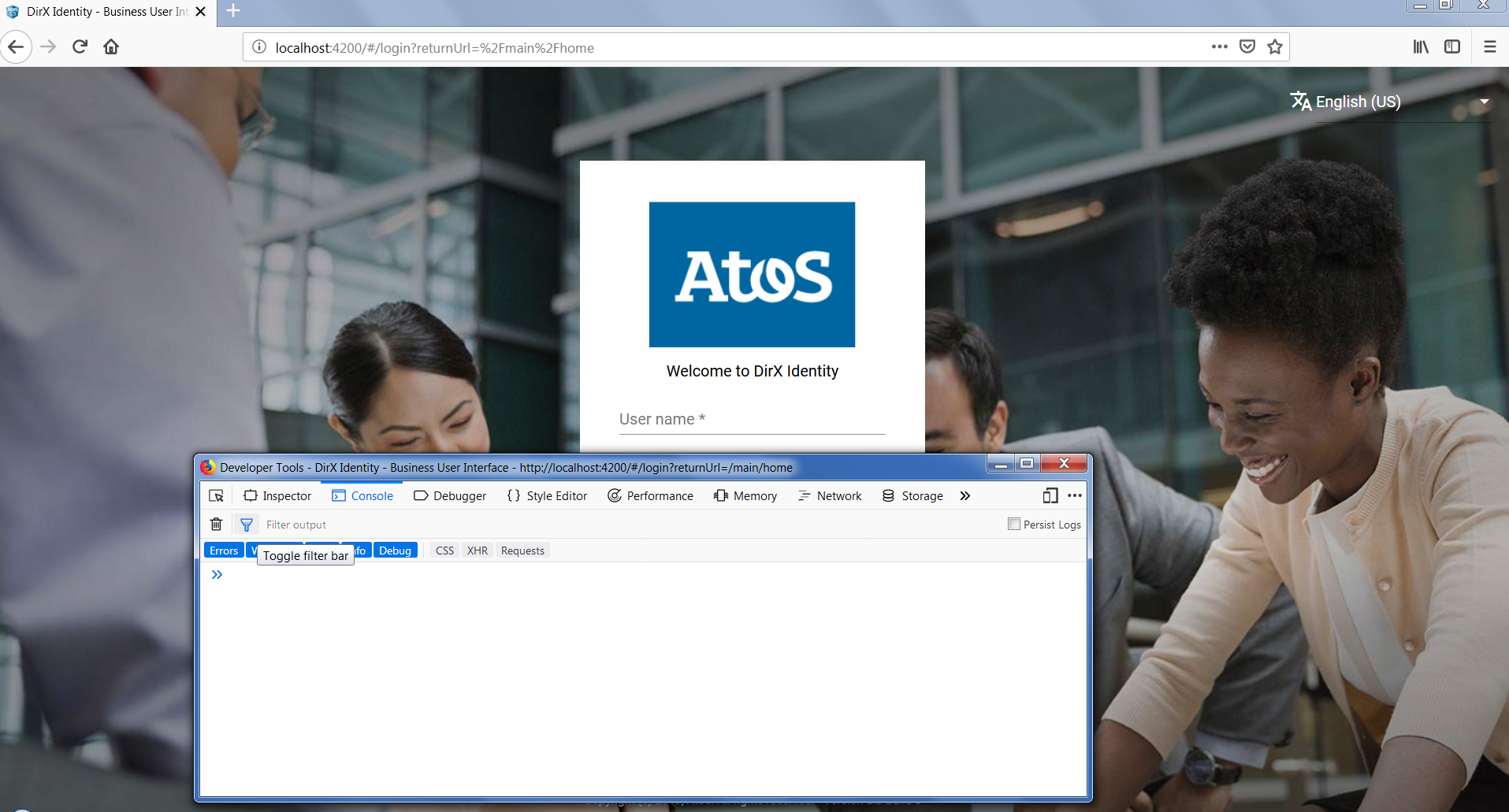This screenshot has width=1509, height=812.
Task: Enable the Persist Logs checkbox
Action: click(x=1013, y=523)
